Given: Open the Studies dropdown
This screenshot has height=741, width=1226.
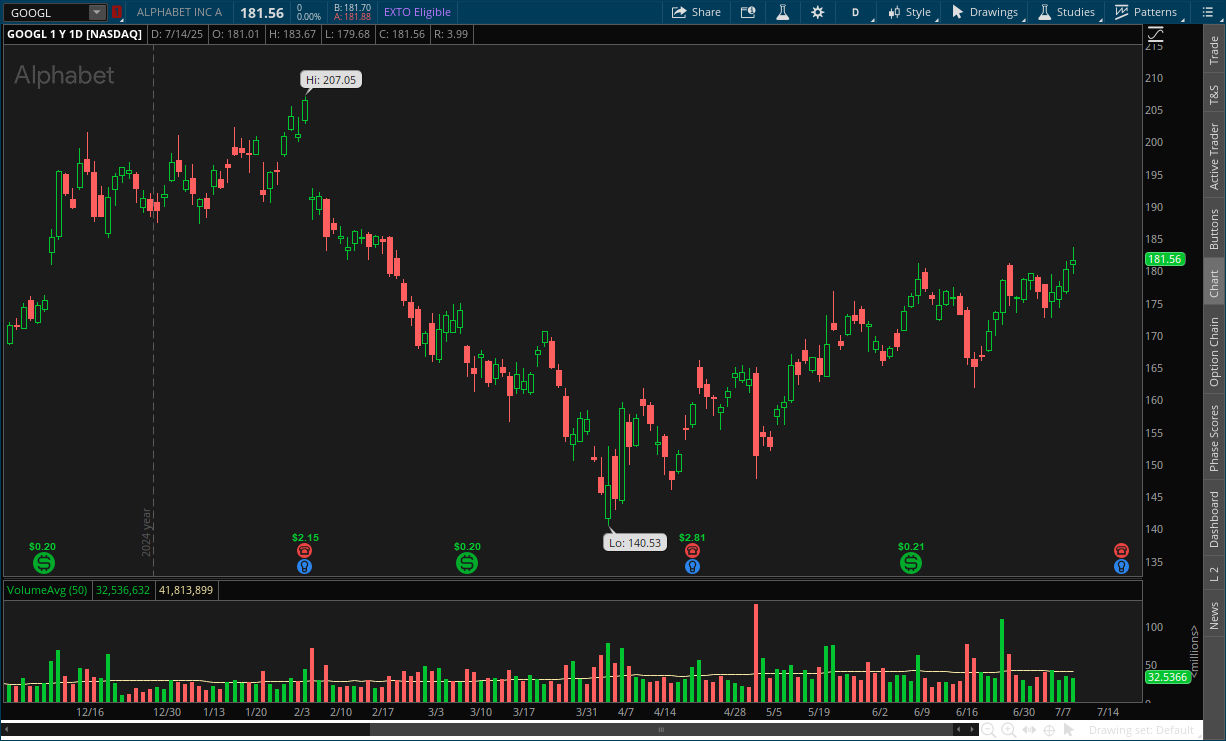Looking at the screenshot, I should (x=1067, y=12).
